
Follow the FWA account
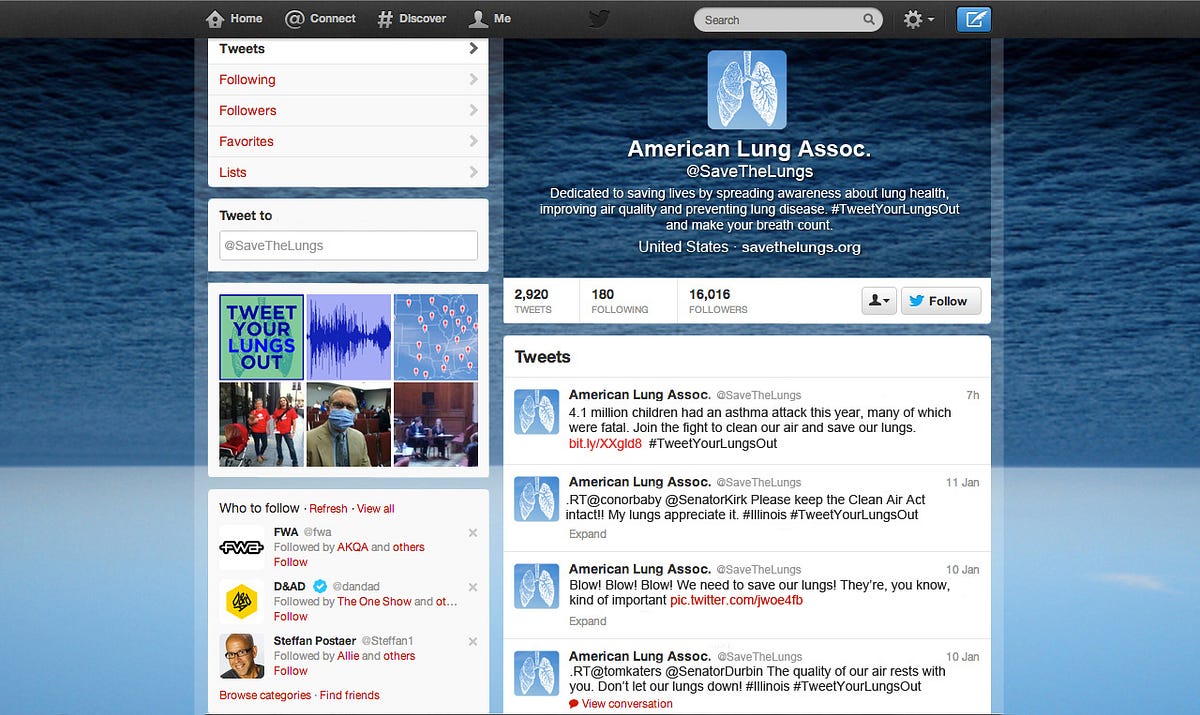(x=291, y=562)
